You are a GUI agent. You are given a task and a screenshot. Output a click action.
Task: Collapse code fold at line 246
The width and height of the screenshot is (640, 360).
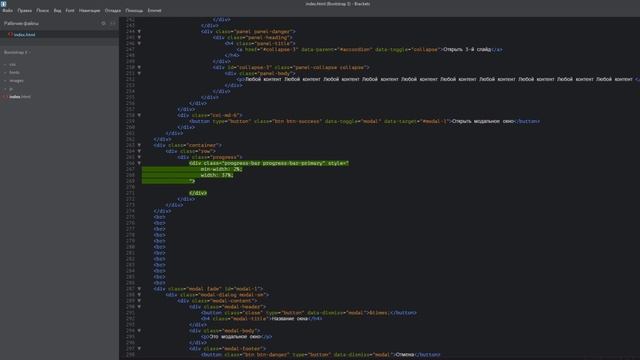(139, 43)
